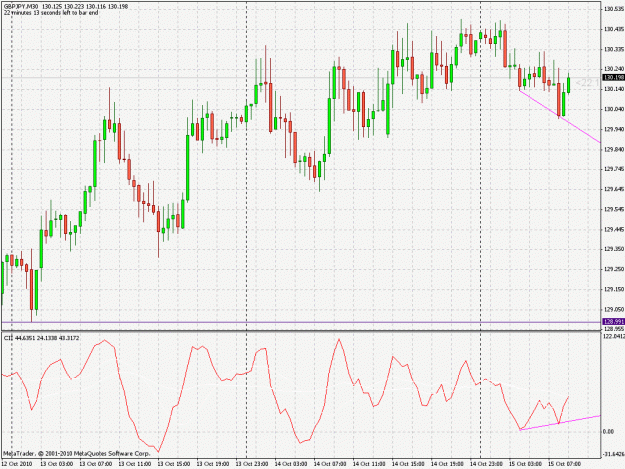The image size is (625, 469).
Task: Click the '14 Oct 03:00' time axis label
Action: click(291, 464)
